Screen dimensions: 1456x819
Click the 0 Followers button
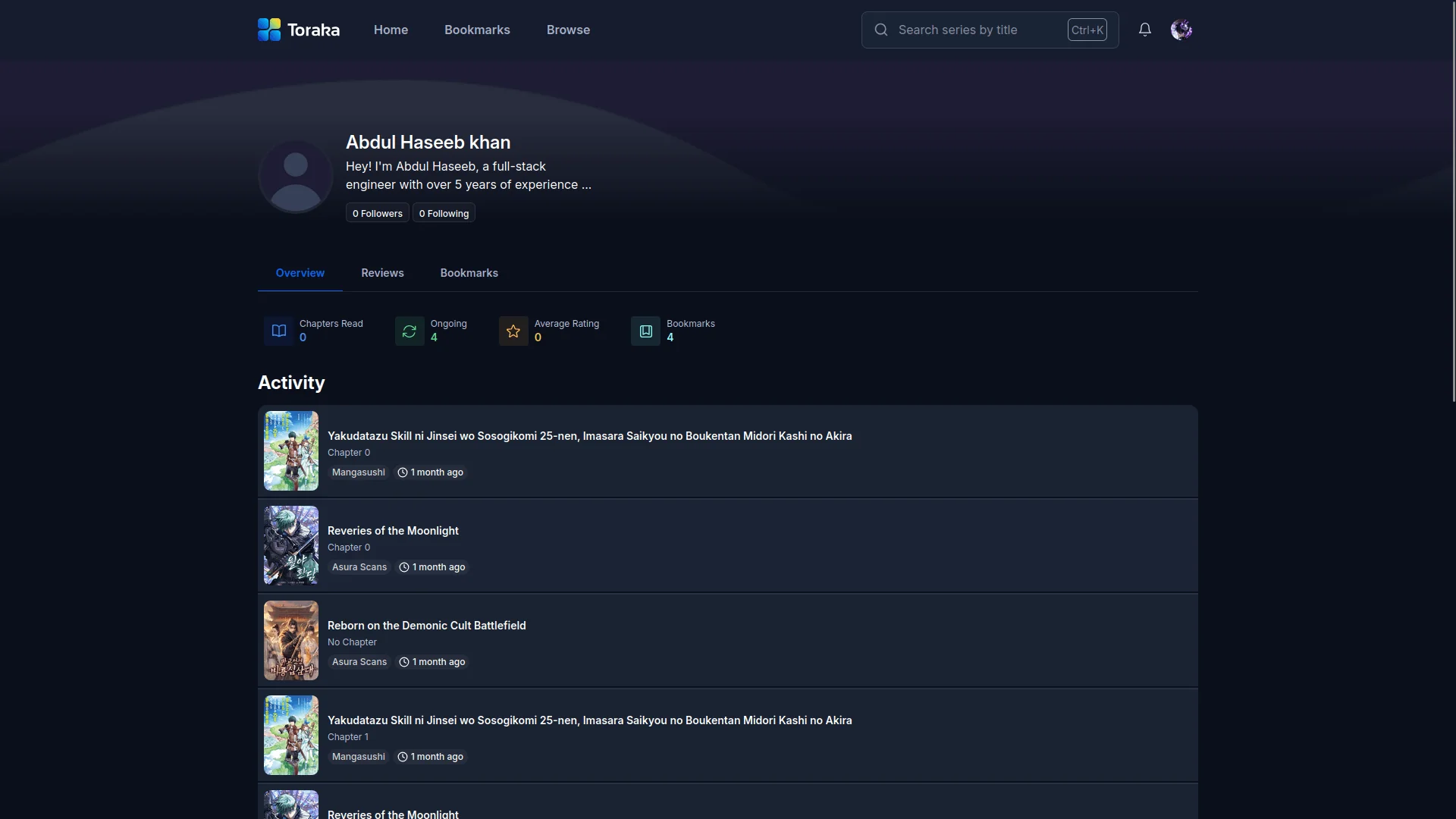click(378, 213)
